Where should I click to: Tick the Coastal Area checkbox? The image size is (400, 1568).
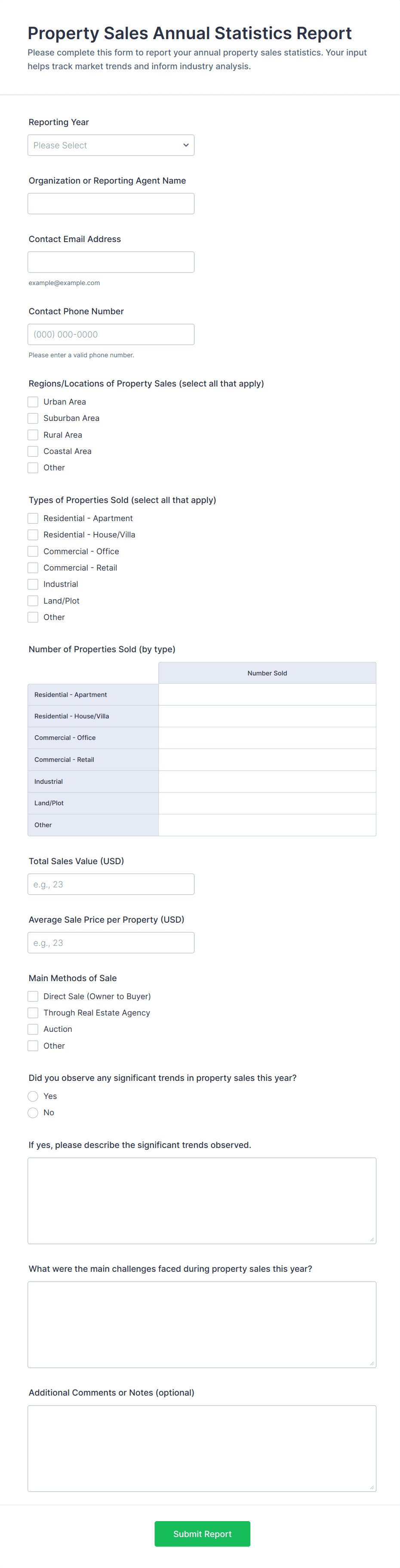coord(33,451)
